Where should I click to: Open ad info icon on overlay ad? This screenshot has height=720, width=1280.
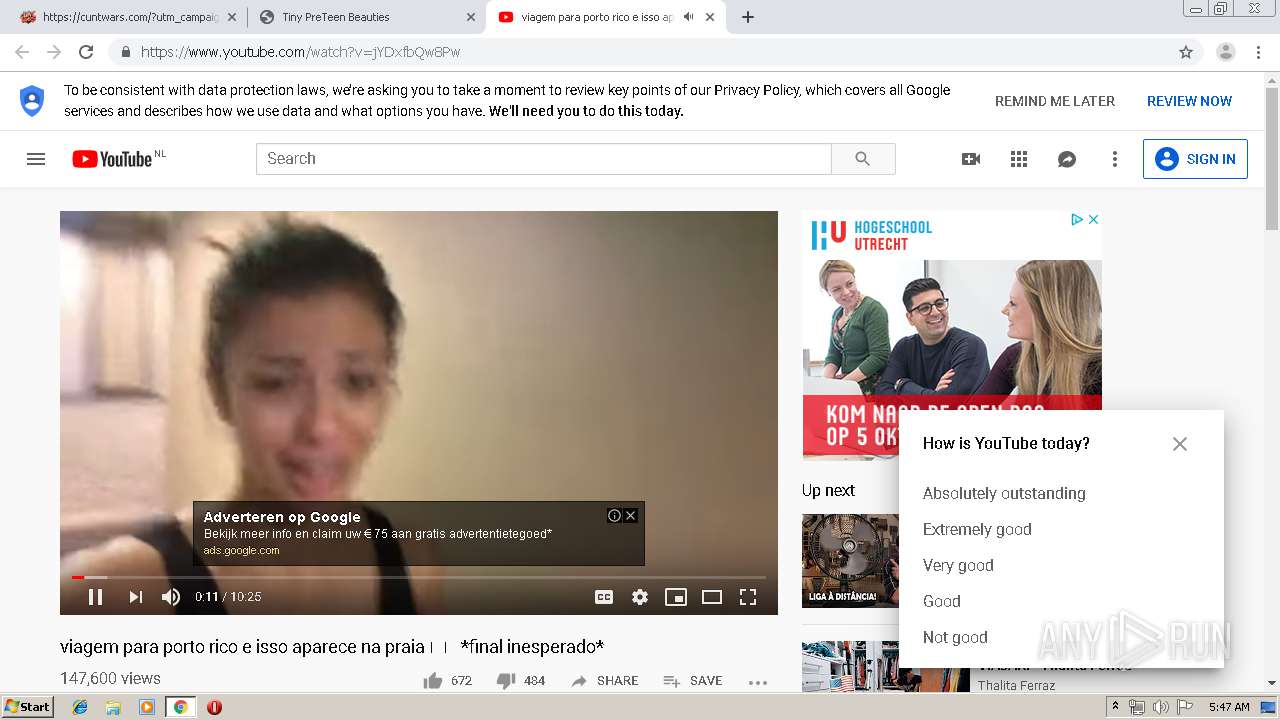coord(614,516)
